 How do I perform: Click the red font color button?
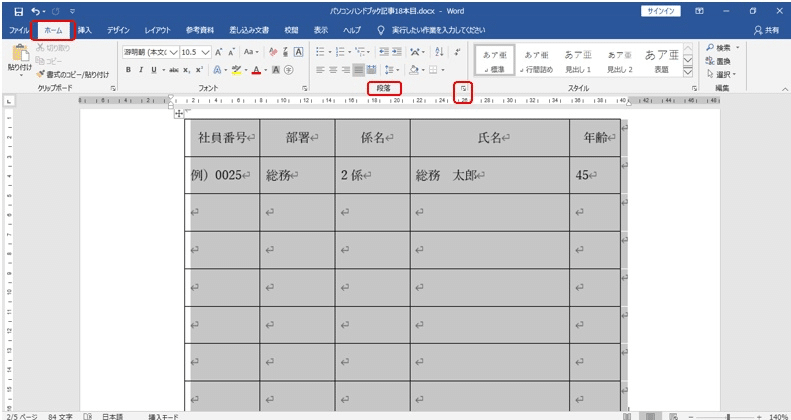(x=256, y=70)
